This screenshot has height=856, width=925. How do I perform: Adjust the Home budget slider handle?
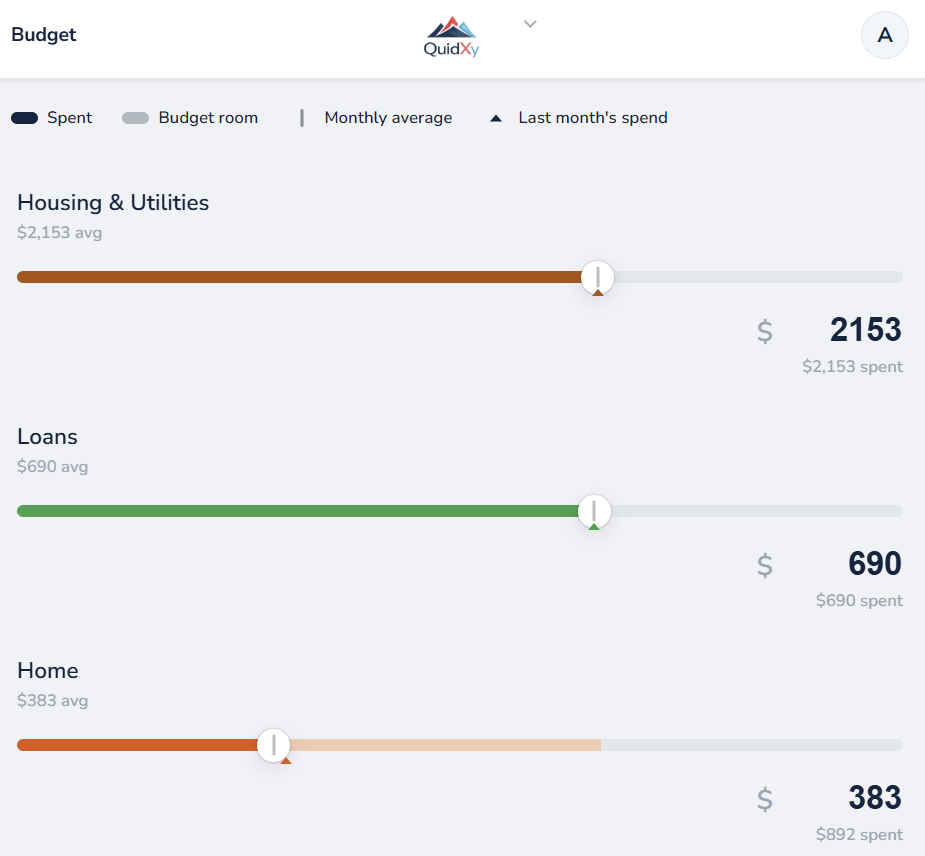(x=274, y=745)
